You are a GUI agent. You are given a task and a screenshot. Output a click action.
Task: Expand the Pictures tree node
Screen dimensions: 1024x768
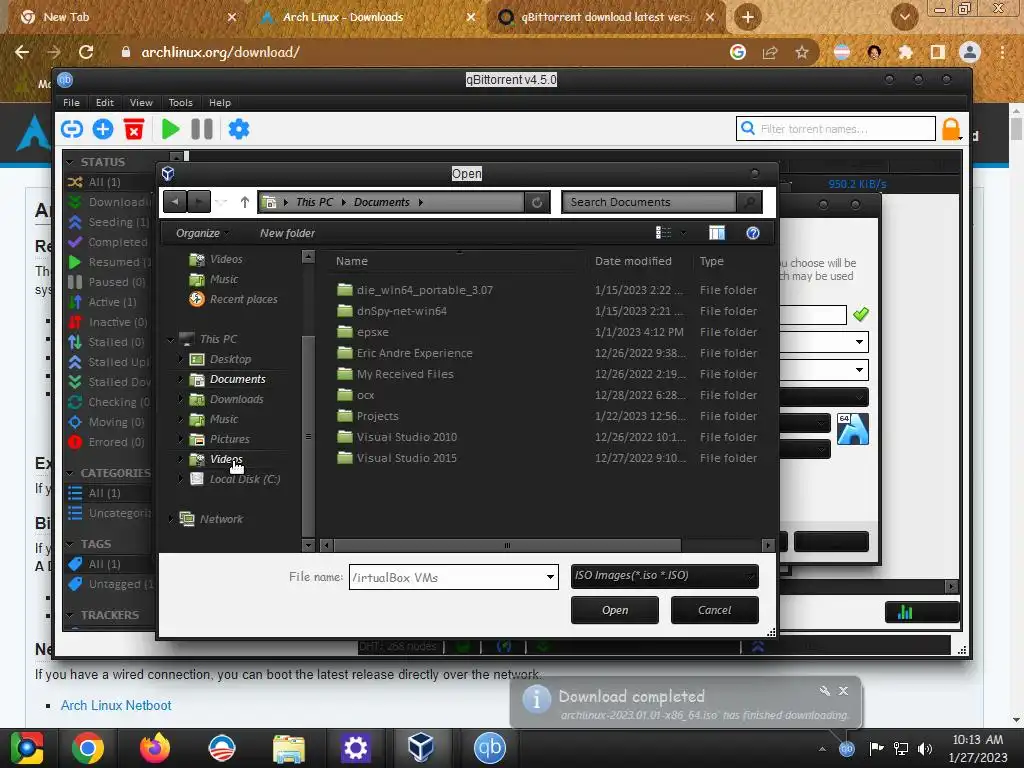tap(180, 439)
